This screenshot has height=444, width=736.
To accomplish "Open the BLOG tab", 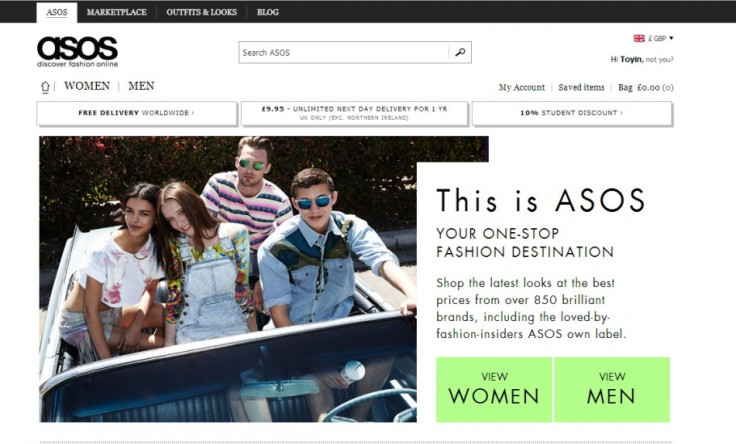I will coord(268,12).
